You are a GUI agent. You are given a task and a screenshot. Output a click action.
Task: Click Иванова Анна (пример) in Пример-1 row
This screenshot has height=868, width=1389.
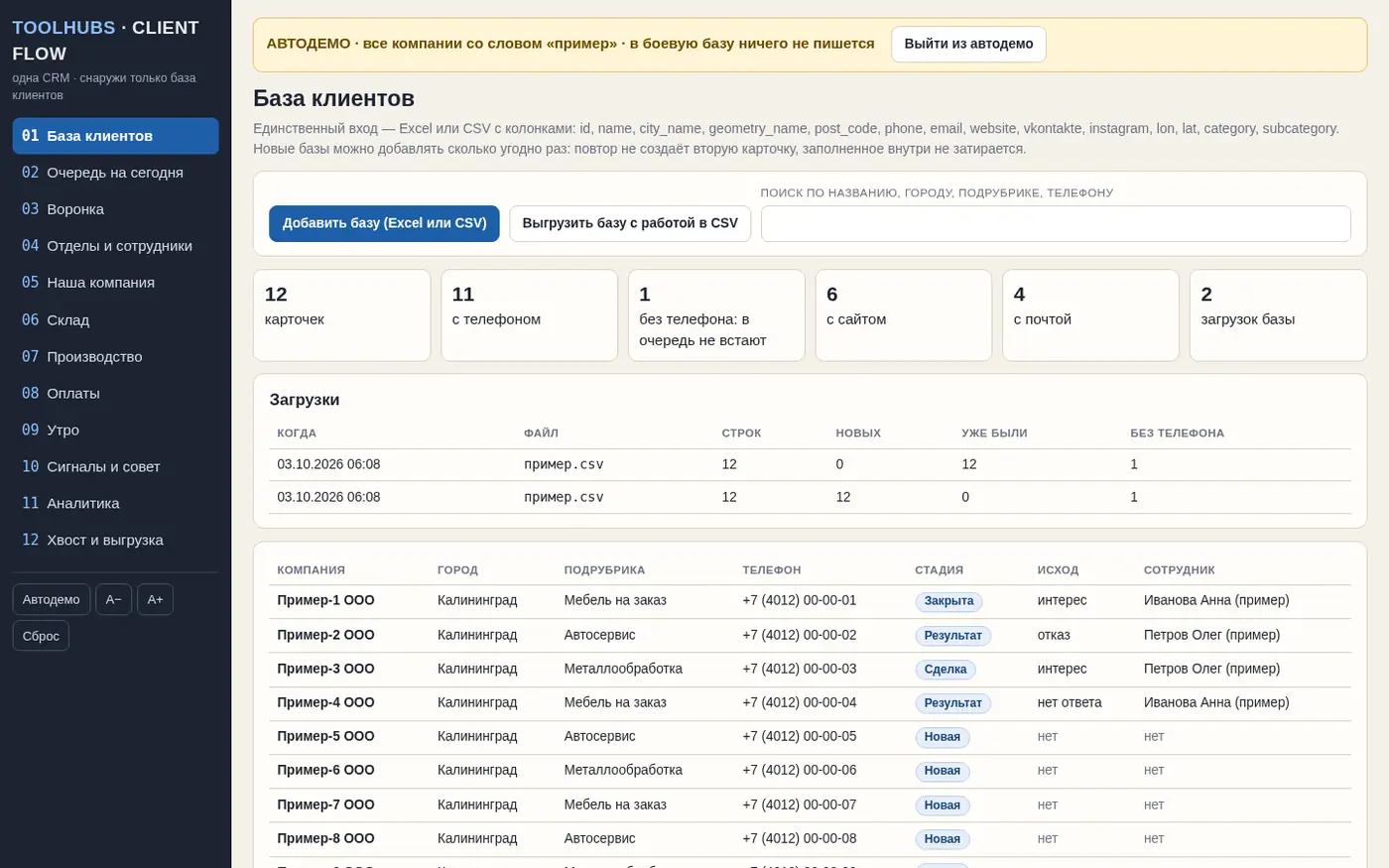click(x=1216, y=600)
